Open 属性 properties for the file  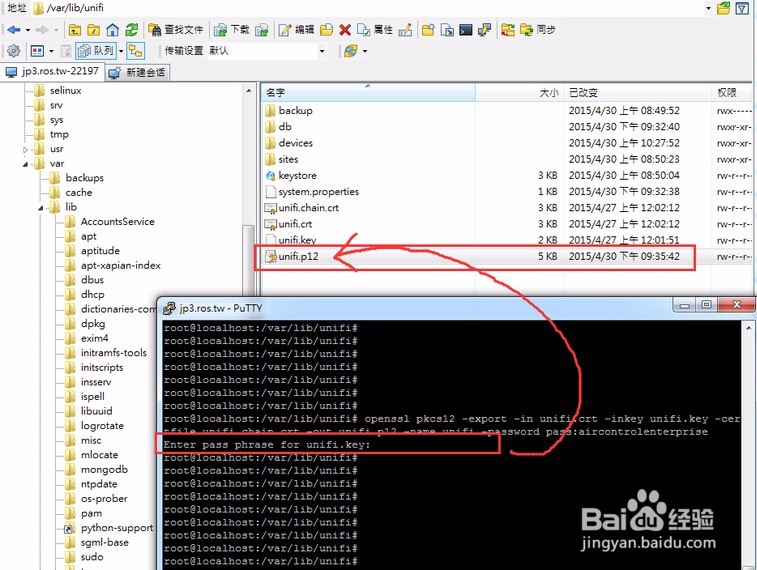[375, 30]
